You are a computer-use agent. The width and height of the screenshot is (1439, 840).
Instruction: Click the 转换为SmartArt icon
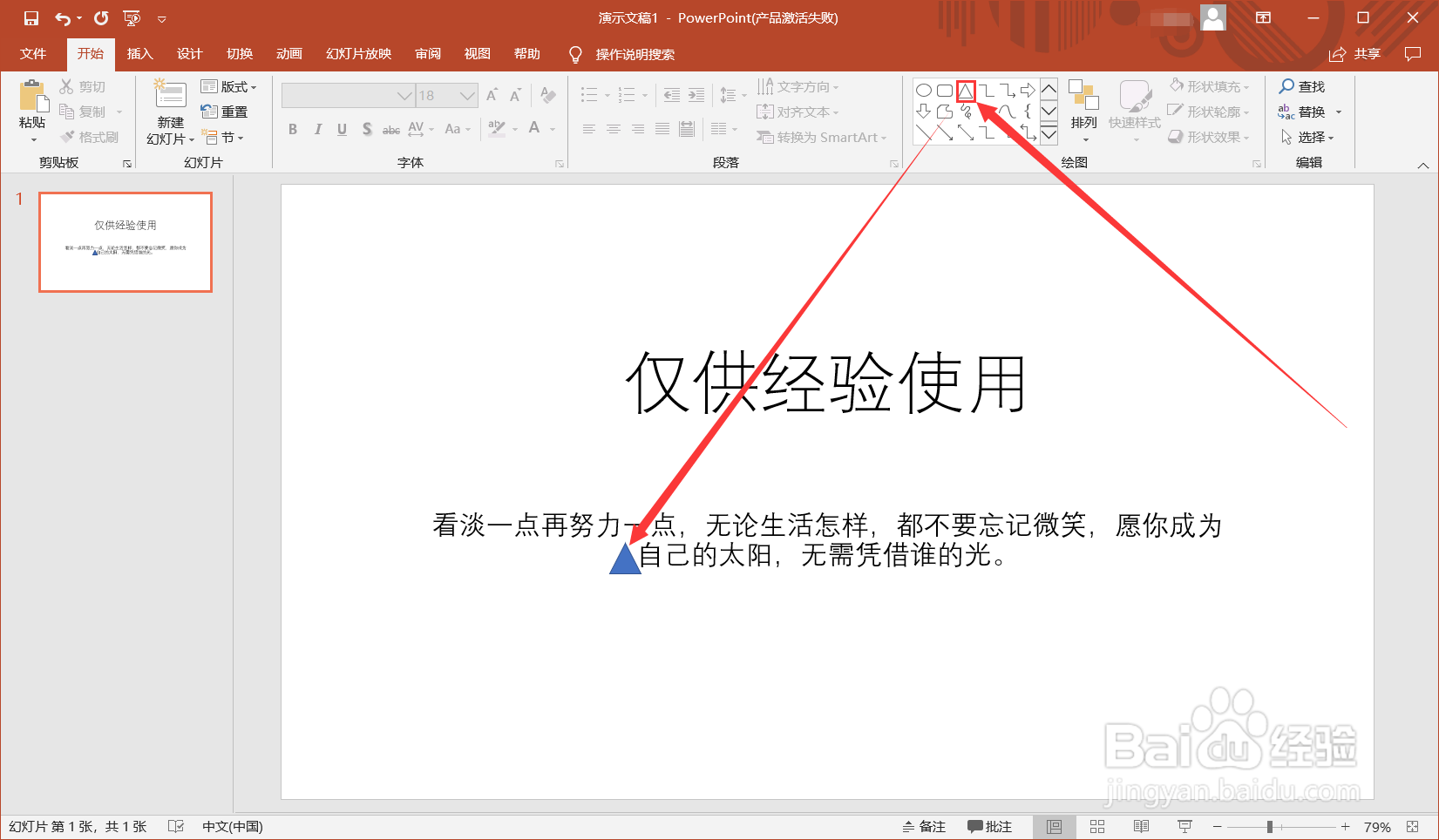766,137
